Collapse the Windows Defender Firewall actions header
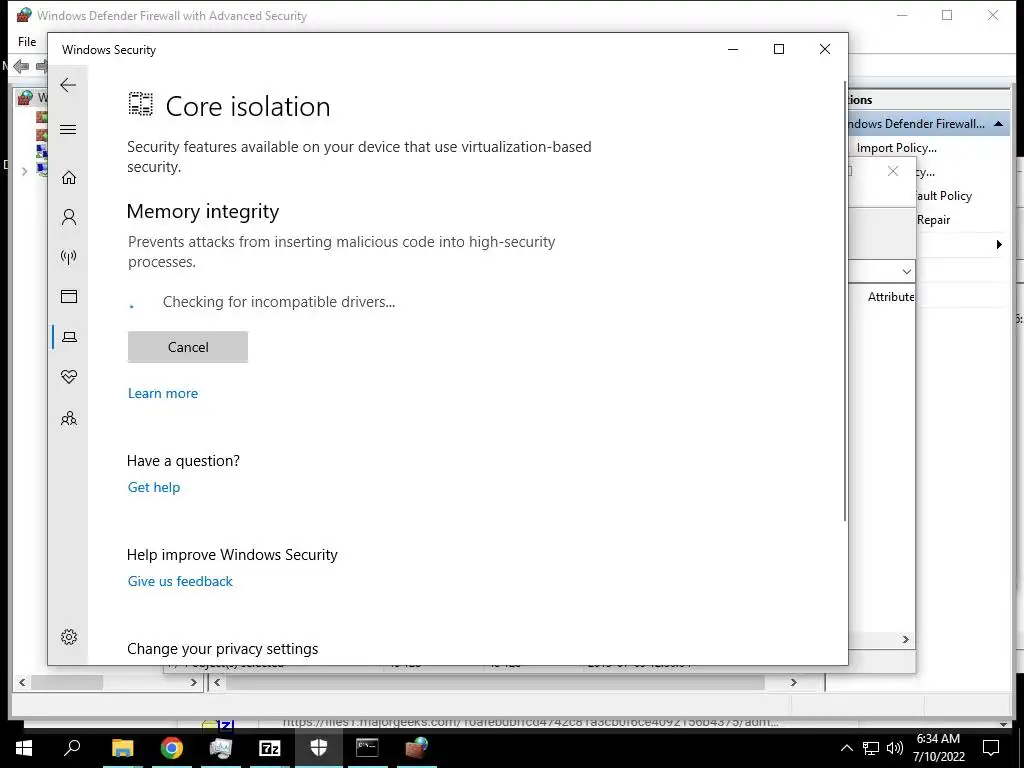Screen dimensions: 1024x768 (998, 123)
